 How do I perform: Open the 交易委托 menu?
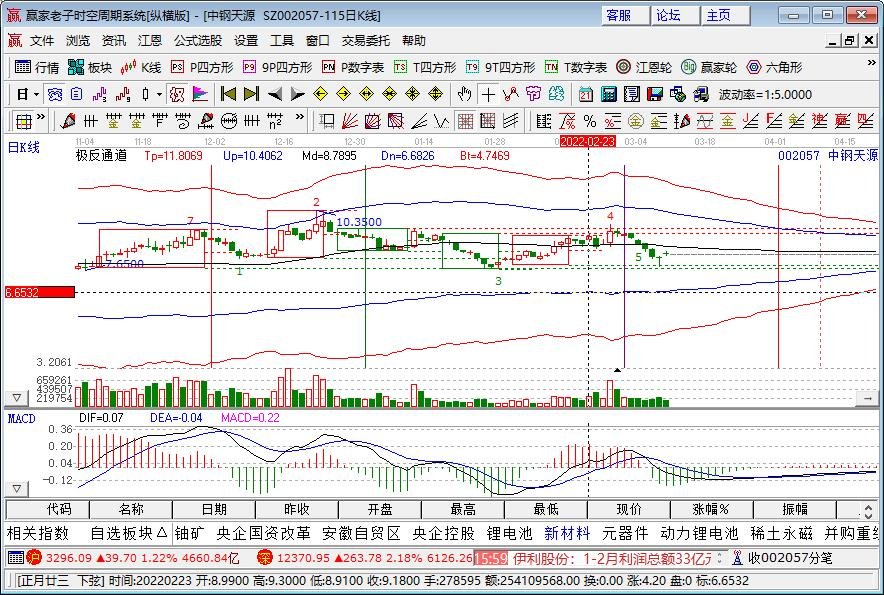365,41
